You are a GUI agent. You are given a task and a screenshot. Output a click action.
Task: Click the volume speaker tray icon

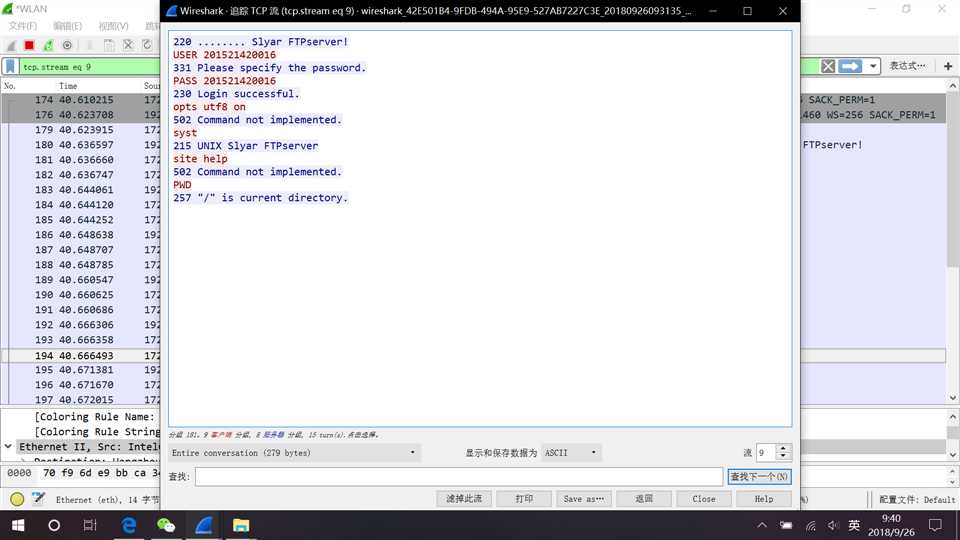833,526
